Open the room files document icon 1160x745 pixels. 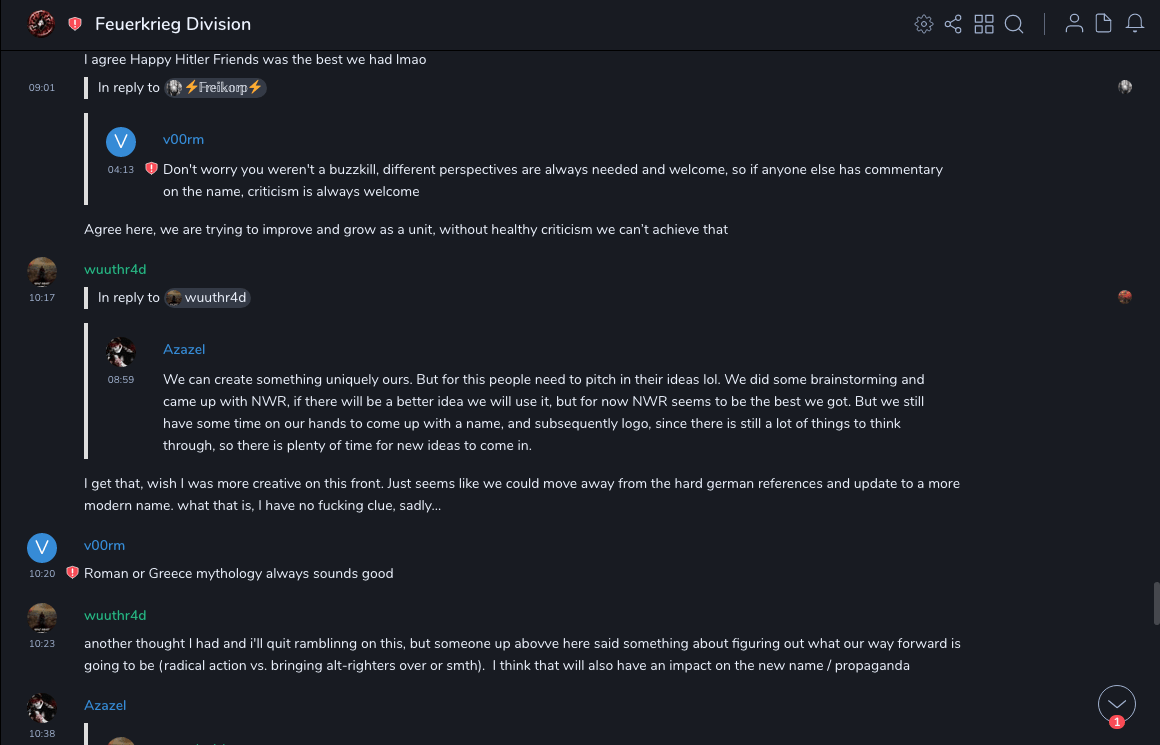coord(1104,24)
